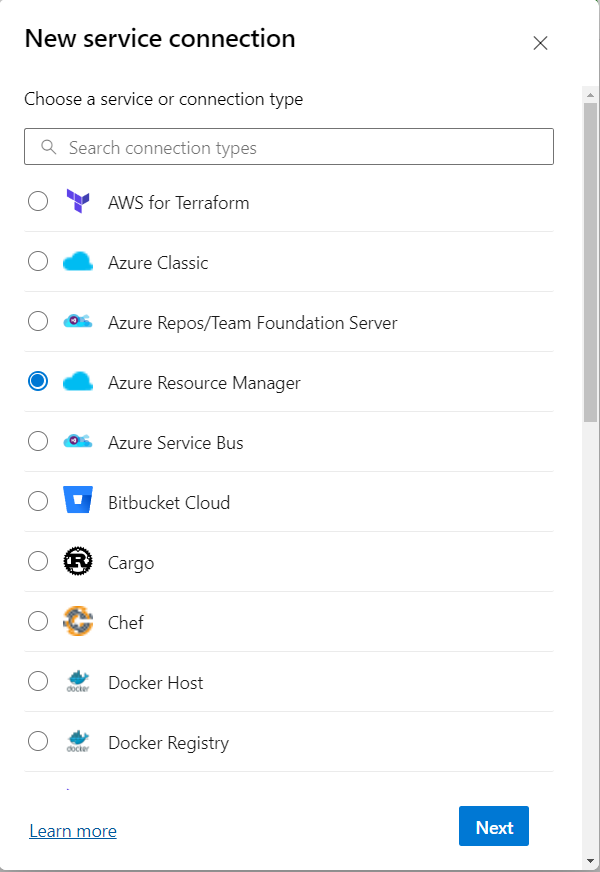Select the Chef radio button
Viewport: 600px width, 872px height.
coord(38,622)
